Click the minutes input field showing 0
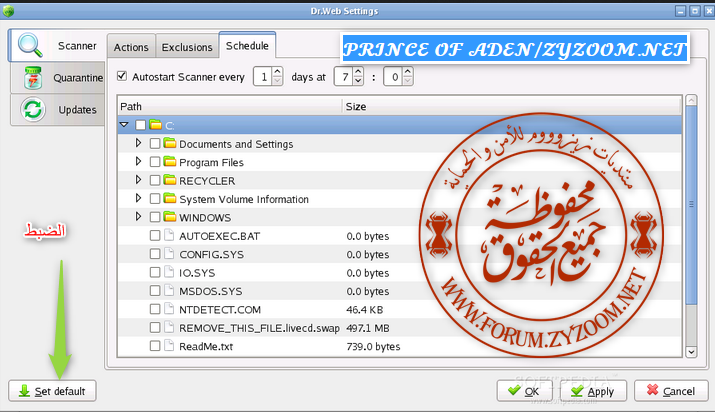Viewport: 715px width, 412px height. [x=394, y=77]
